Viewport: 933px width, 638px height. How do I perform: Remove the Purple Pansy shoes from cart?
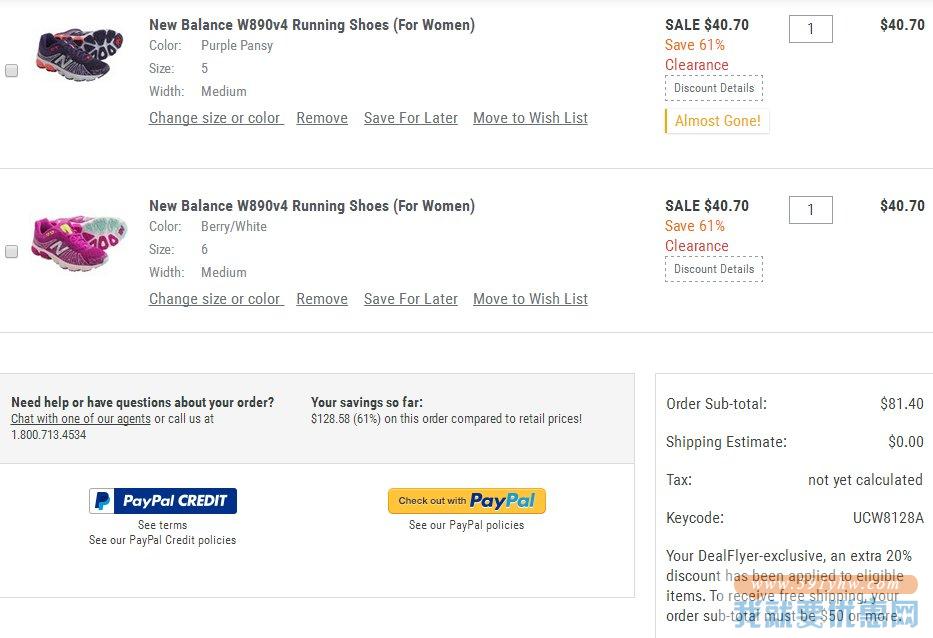pyautogui.click(x=322, y=118)
